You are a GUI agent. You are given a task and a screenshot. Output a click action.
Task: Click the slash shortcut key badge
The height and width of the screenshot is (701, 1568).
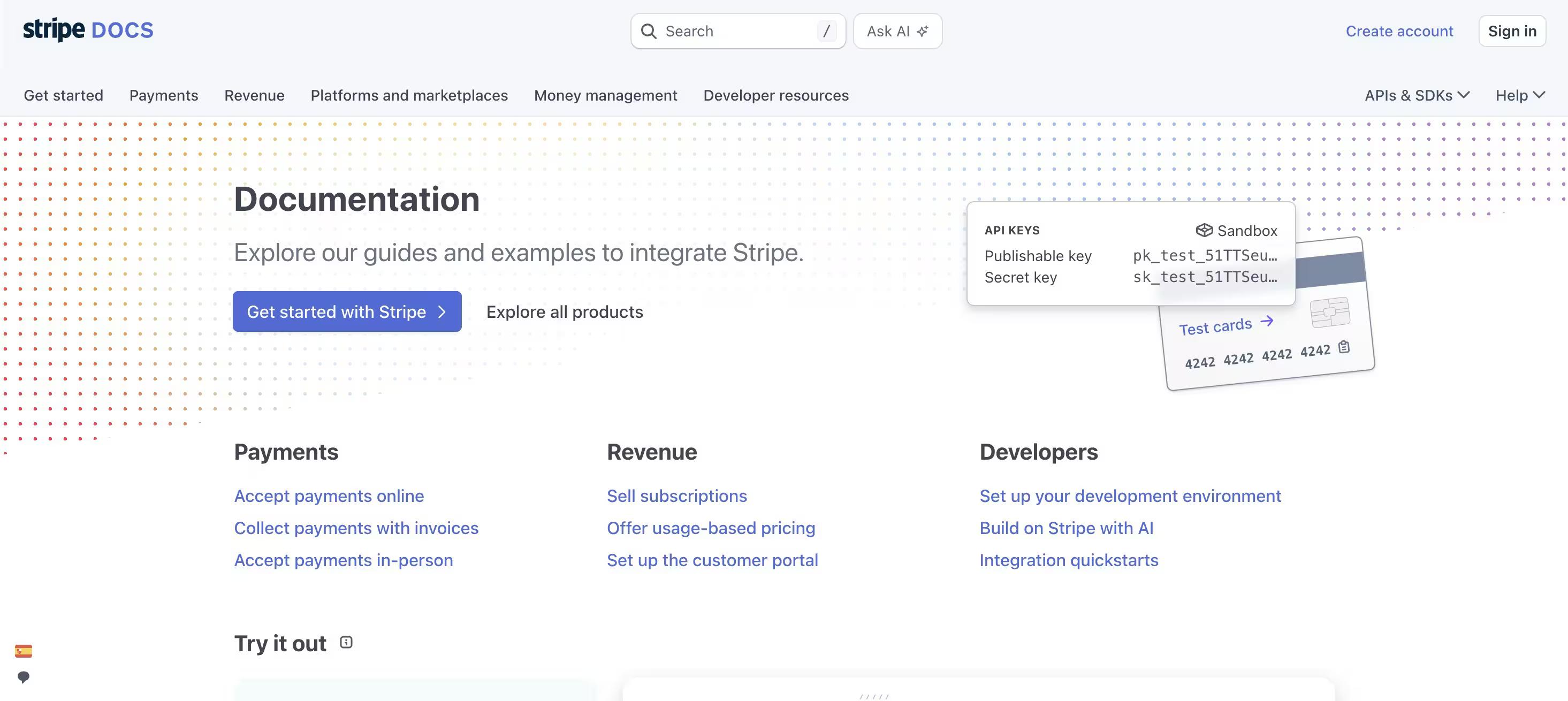click(826, 31)
